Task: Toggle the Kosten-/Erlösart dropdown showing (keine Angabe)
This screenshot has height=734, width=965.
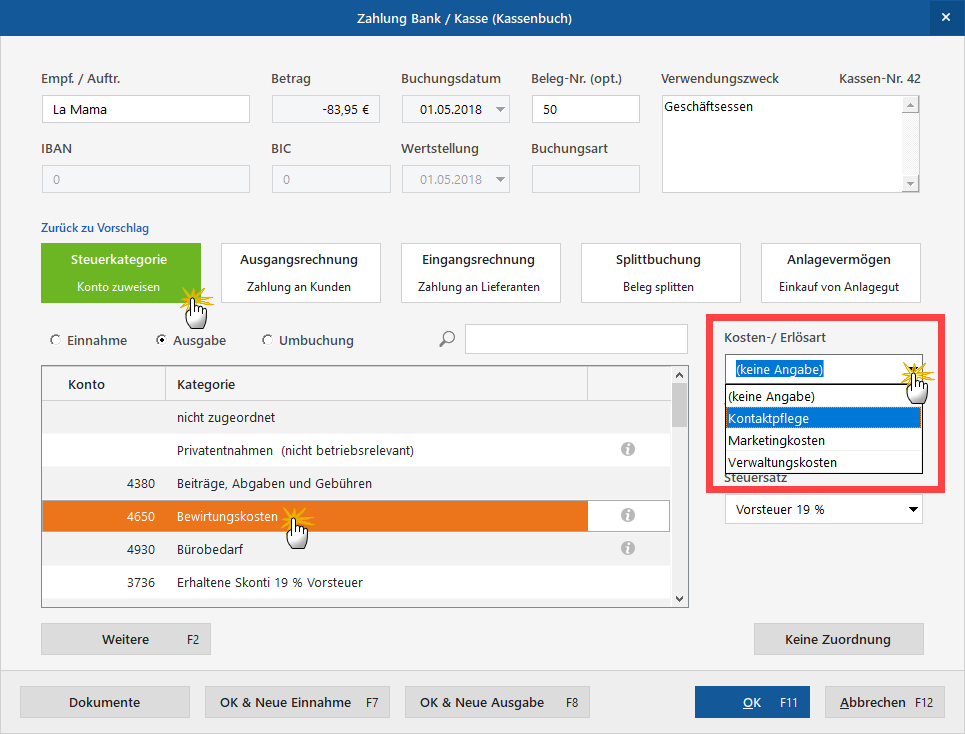Action: coord(823,369)
